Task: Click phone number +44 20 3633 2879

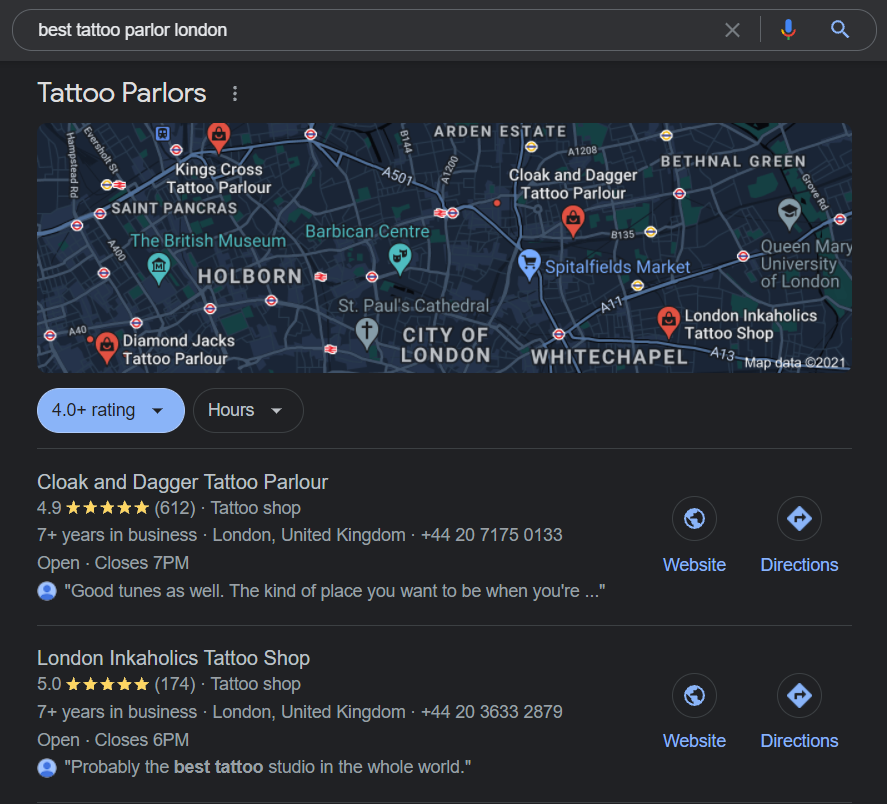Action: [492, 712]
